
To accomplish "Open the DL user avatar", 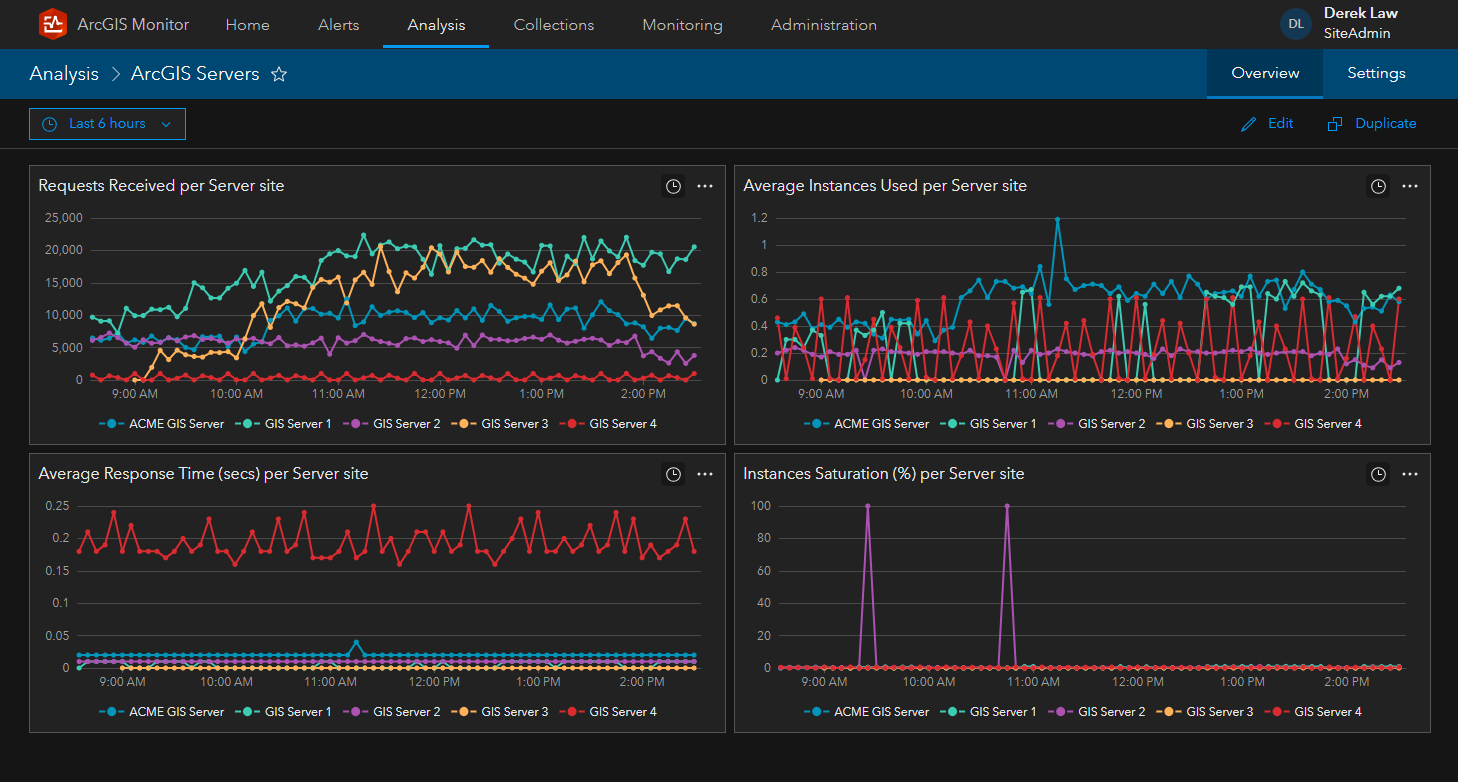I will [x=1296, y=24].
